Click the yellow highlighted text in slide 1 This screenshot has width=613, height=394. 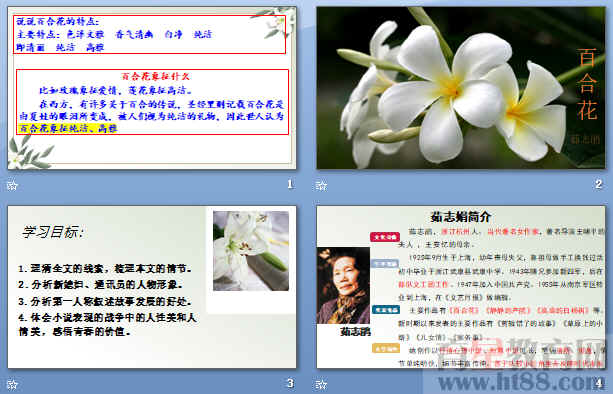click(67, 128)
